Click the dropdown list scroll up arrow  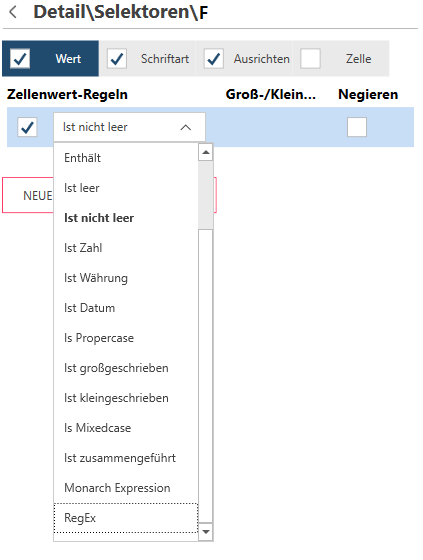tap(205, 152)
